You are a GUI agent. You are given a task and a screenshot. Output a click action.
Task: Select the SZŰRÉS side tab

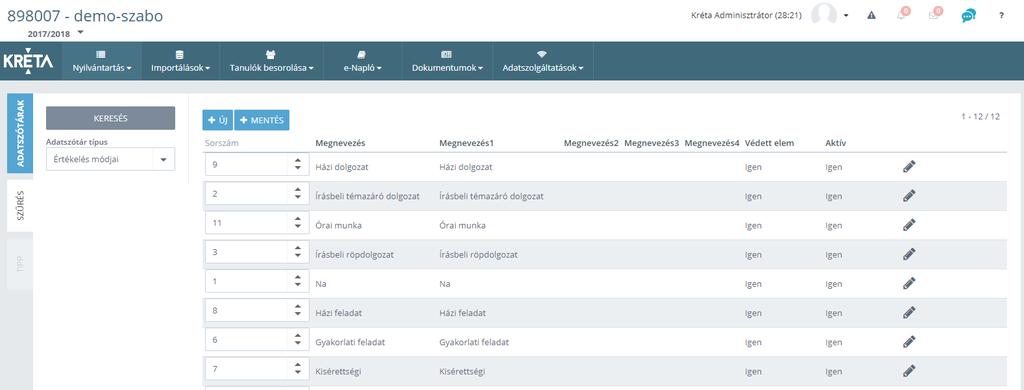tap(20, 205)
